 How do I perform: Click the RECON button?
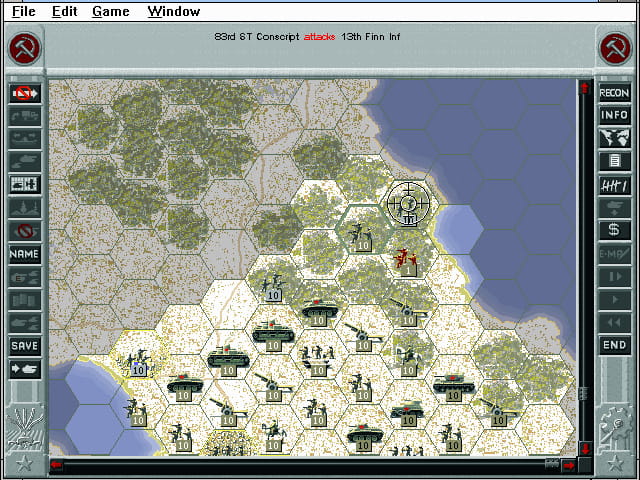(x=614, y=93)
